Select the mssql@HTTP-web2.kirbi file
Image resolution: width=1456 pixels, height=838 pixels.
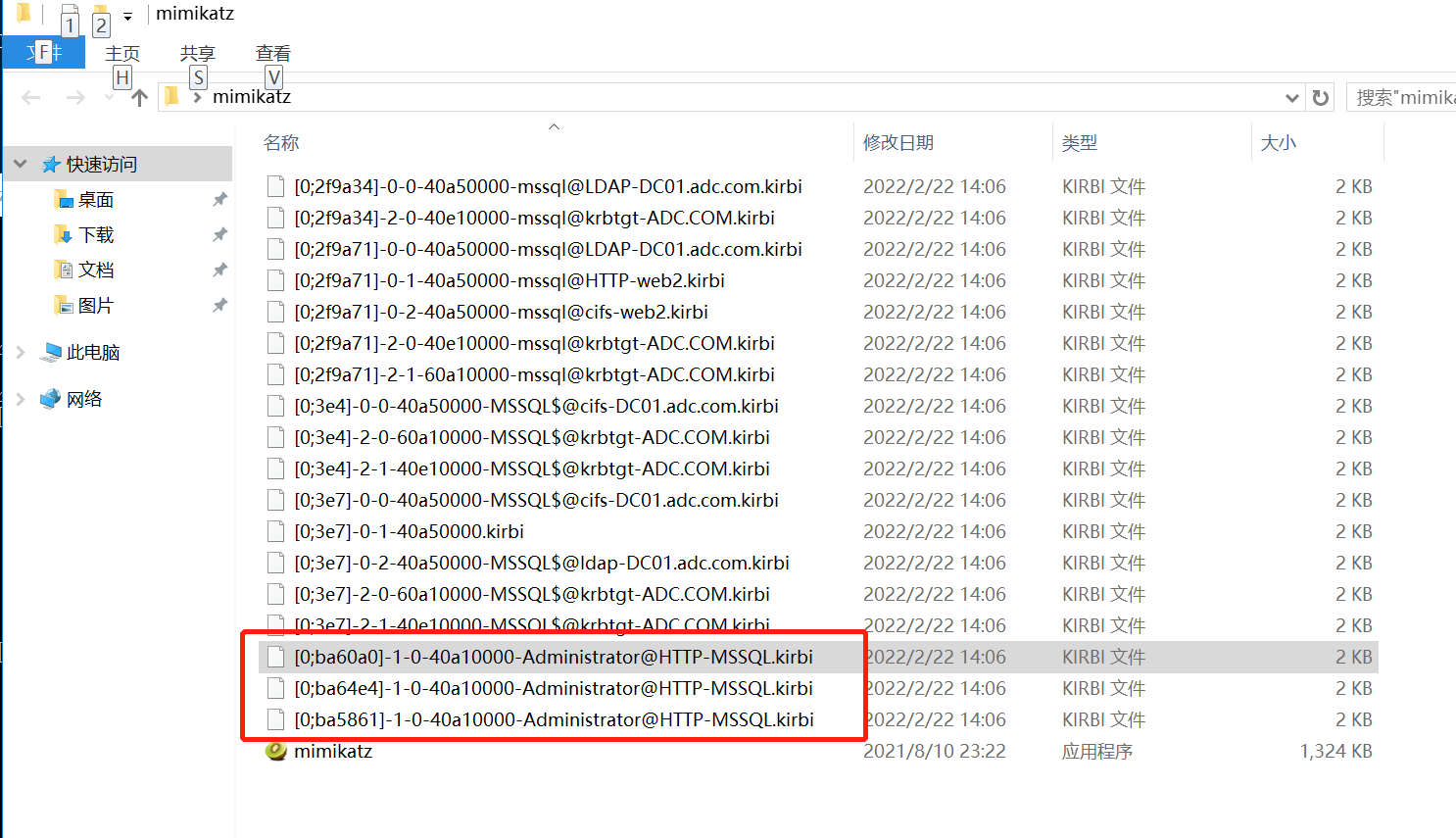point(510,280)
